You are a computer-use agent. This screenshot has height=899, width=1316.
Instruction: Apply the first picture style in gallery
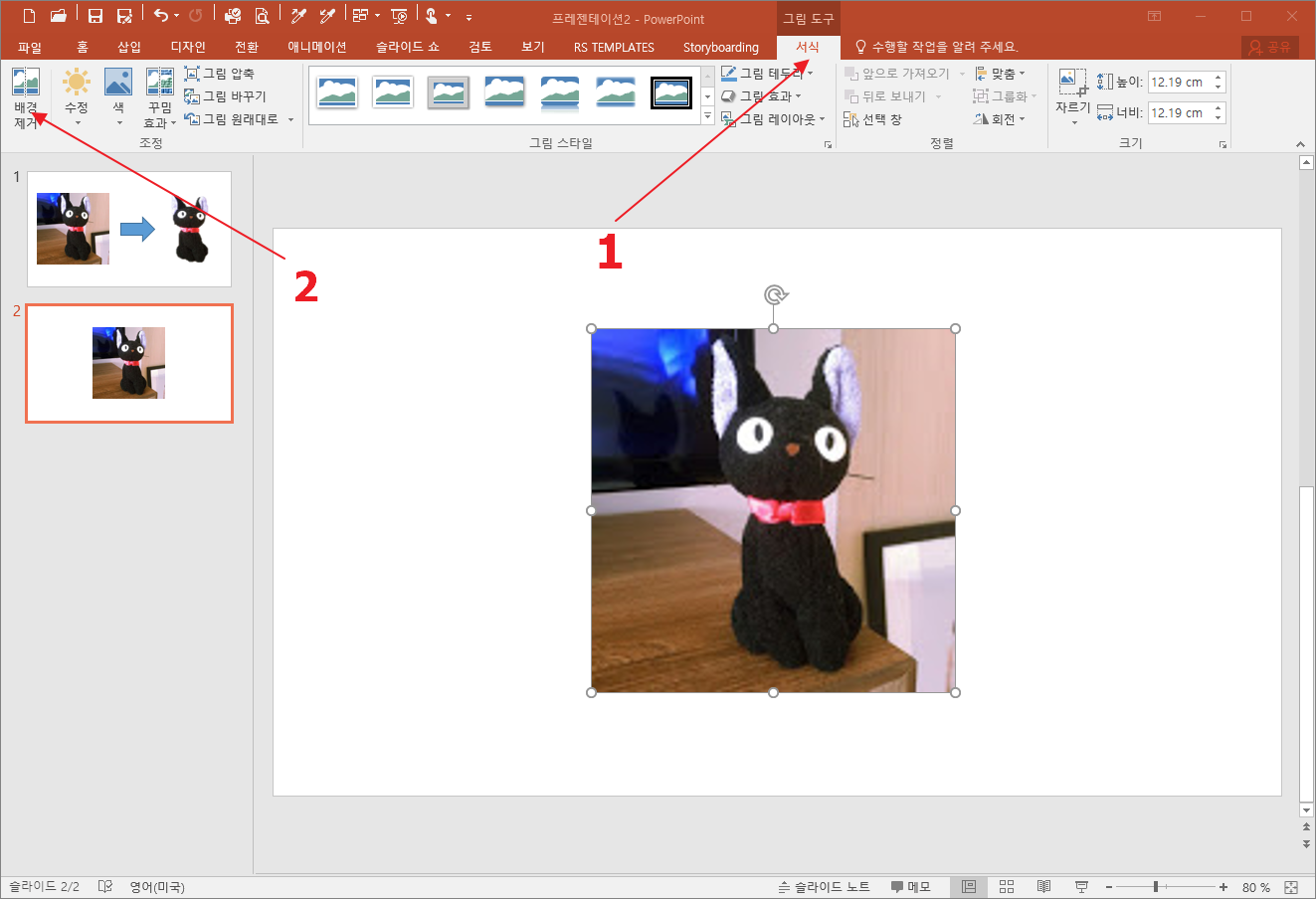(337, 92)
